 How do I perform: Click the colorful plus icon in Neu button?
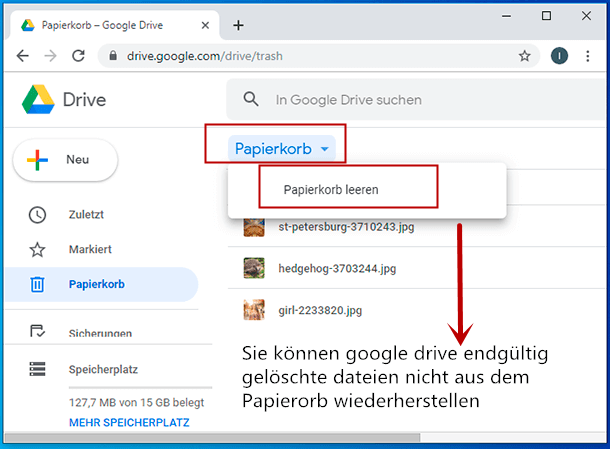(37, 160)
